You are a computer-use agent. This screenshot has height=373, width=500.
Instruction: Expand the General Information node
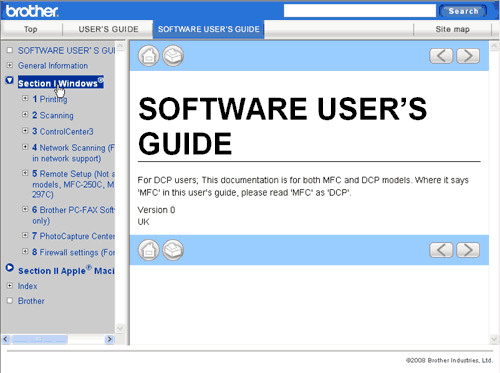(10, 65)
